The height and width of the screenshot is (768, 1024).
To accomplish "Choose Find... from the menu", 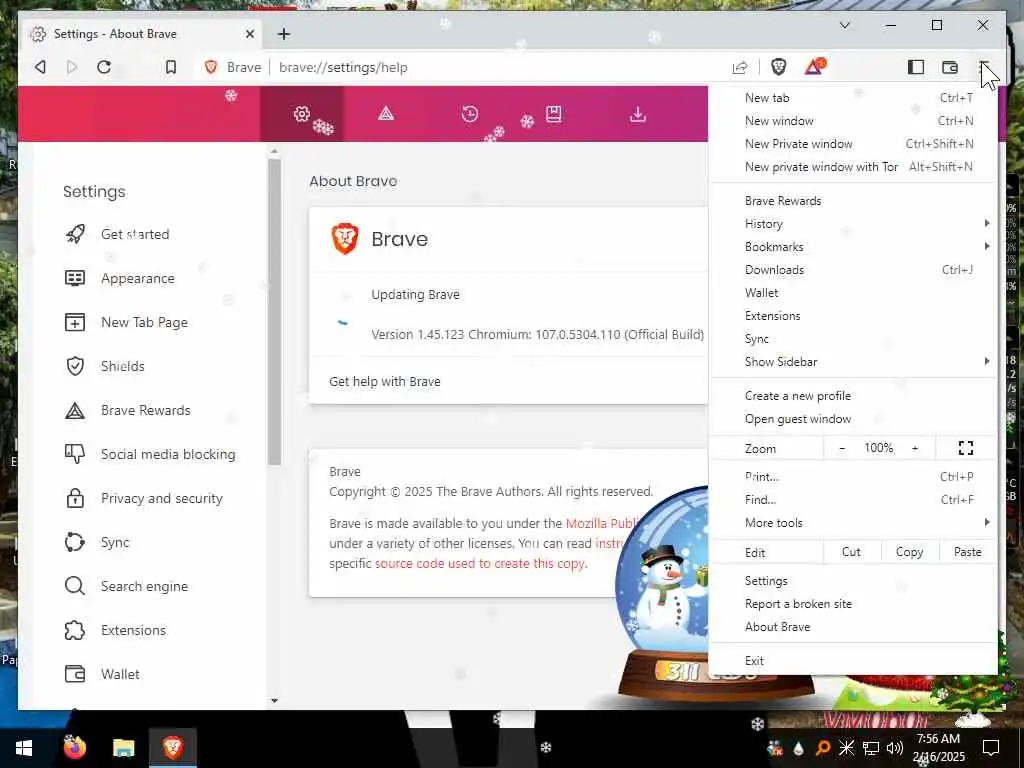I will (853, 500).
